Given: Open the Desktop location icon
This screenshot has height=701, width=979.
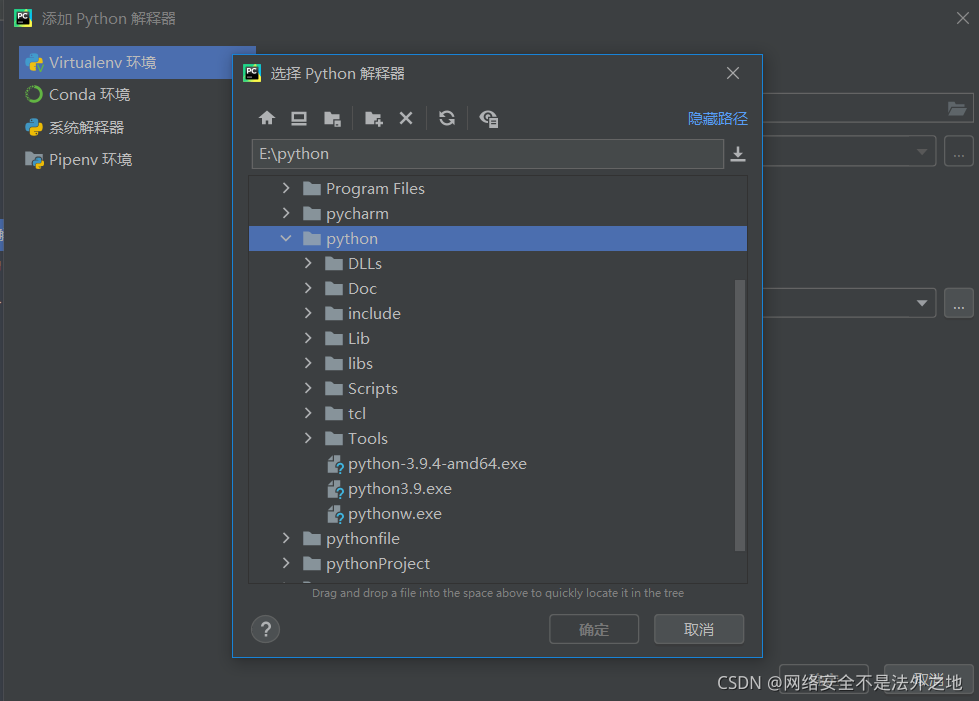Looking at the screenshot, I should pos(298,118).
